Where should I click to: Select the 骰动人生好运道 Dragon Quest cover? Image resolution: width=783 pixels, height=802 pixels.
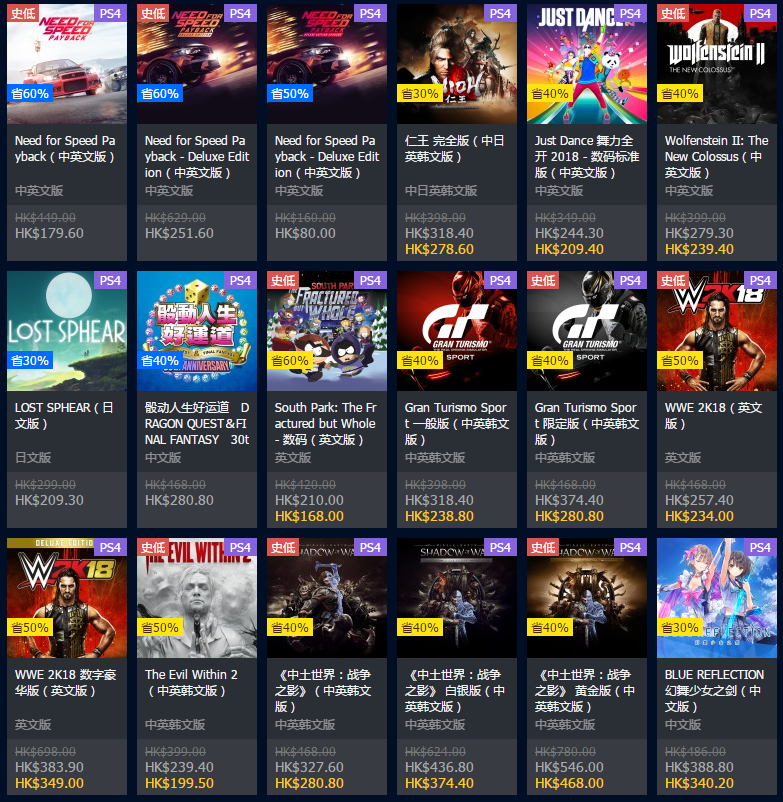[197, 331]
